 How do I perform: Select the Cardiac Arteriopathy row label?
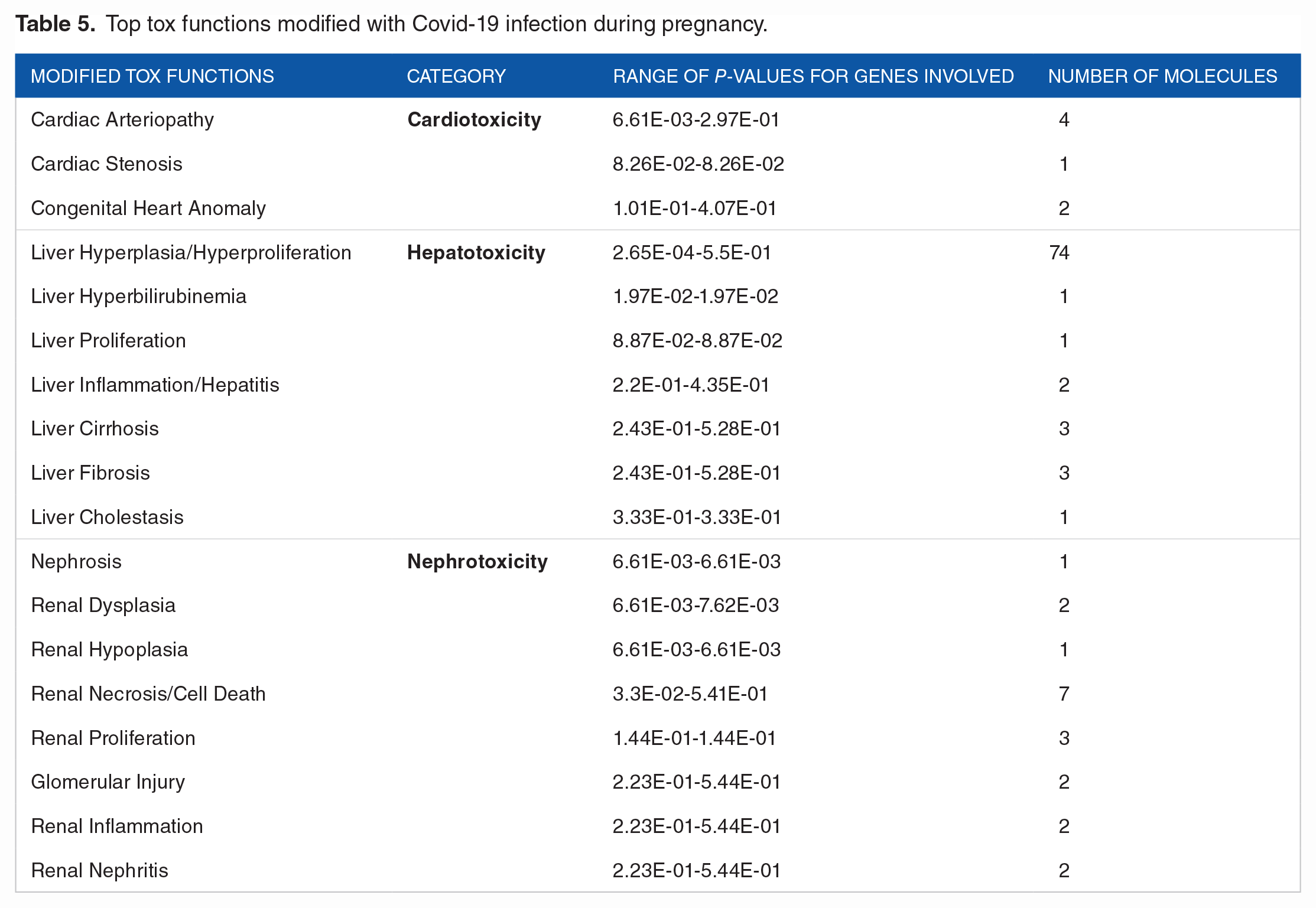coord(122,120)
